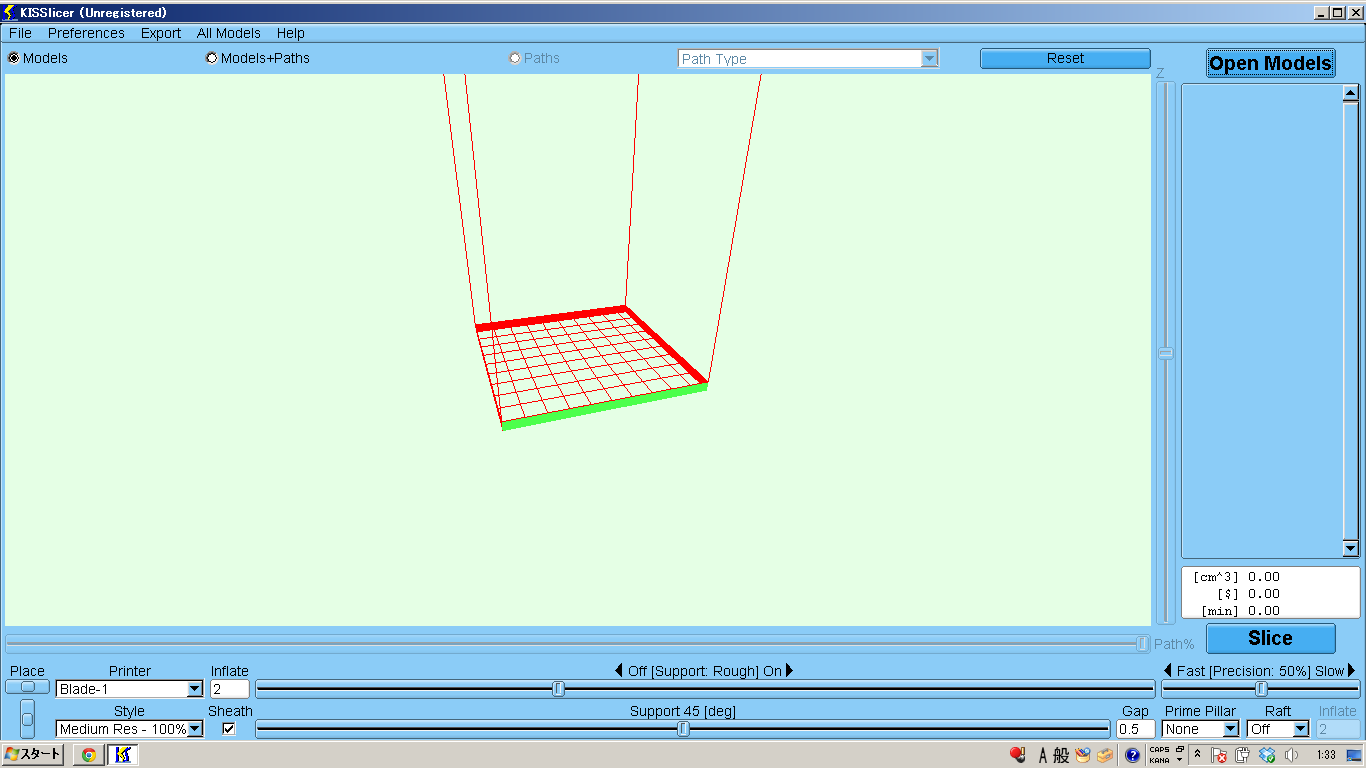Image resolution: width=1366 pixels, height=768 pixels.
Task: Click the volume speaker tray icon
Action: coord(1291,755)
